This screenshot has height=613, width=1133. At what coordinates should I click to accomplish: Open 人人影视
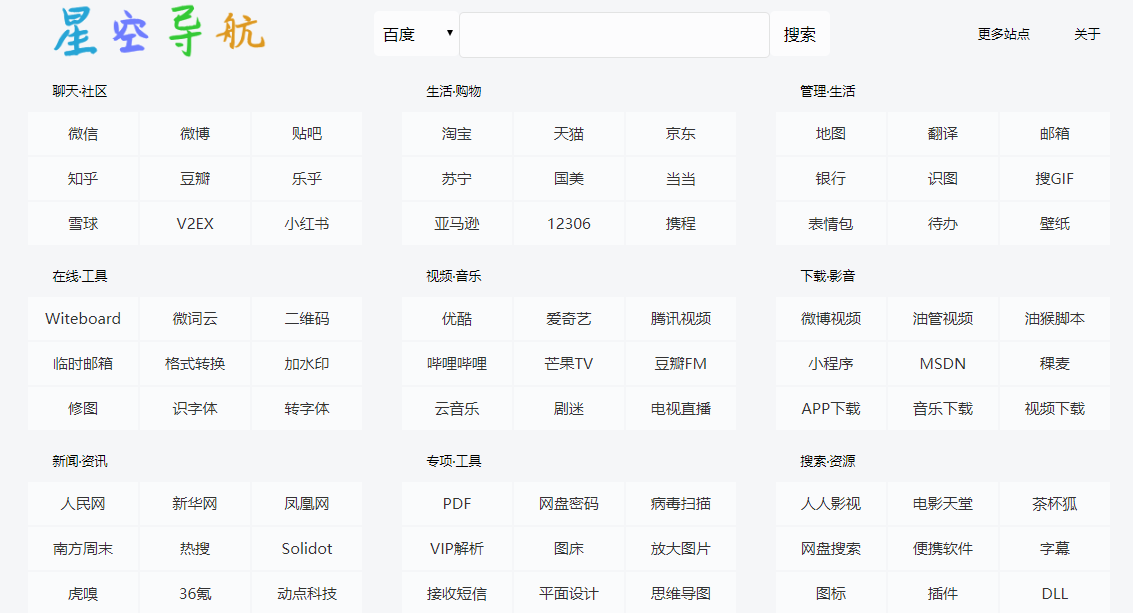pyautogui.click(x=831, y=504)
